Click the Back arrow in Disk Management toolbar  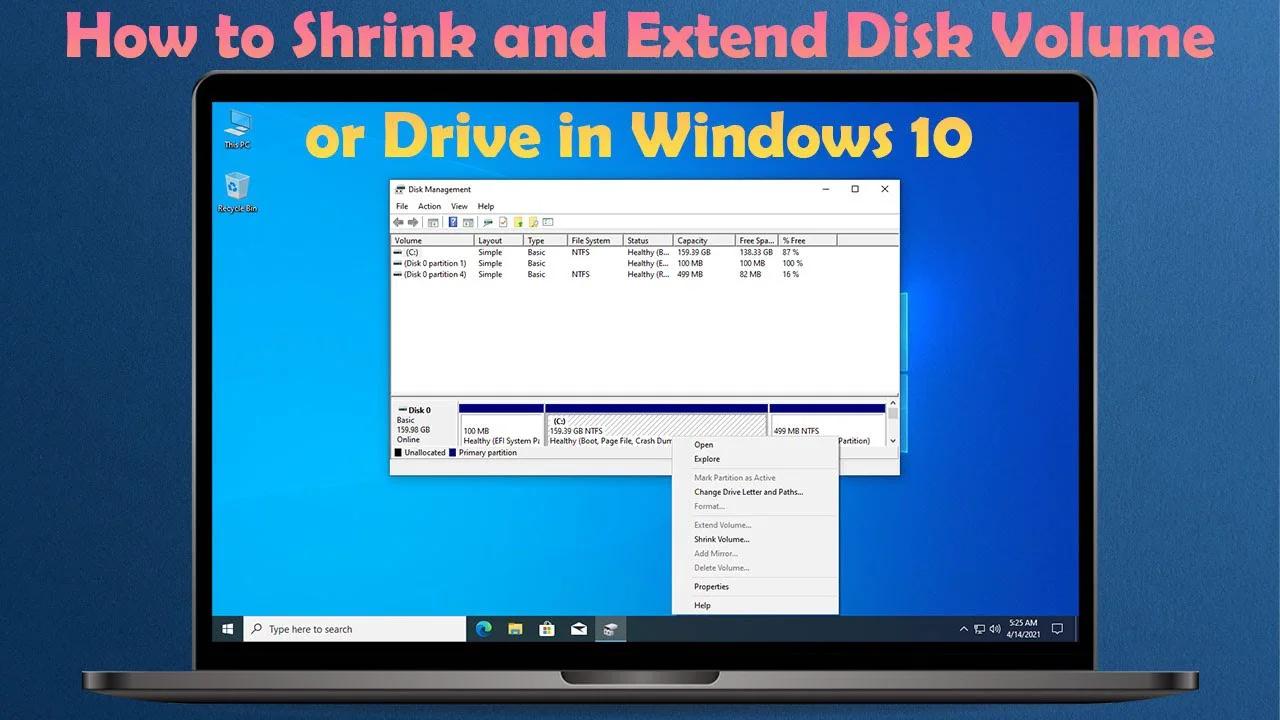click(399, 222)
